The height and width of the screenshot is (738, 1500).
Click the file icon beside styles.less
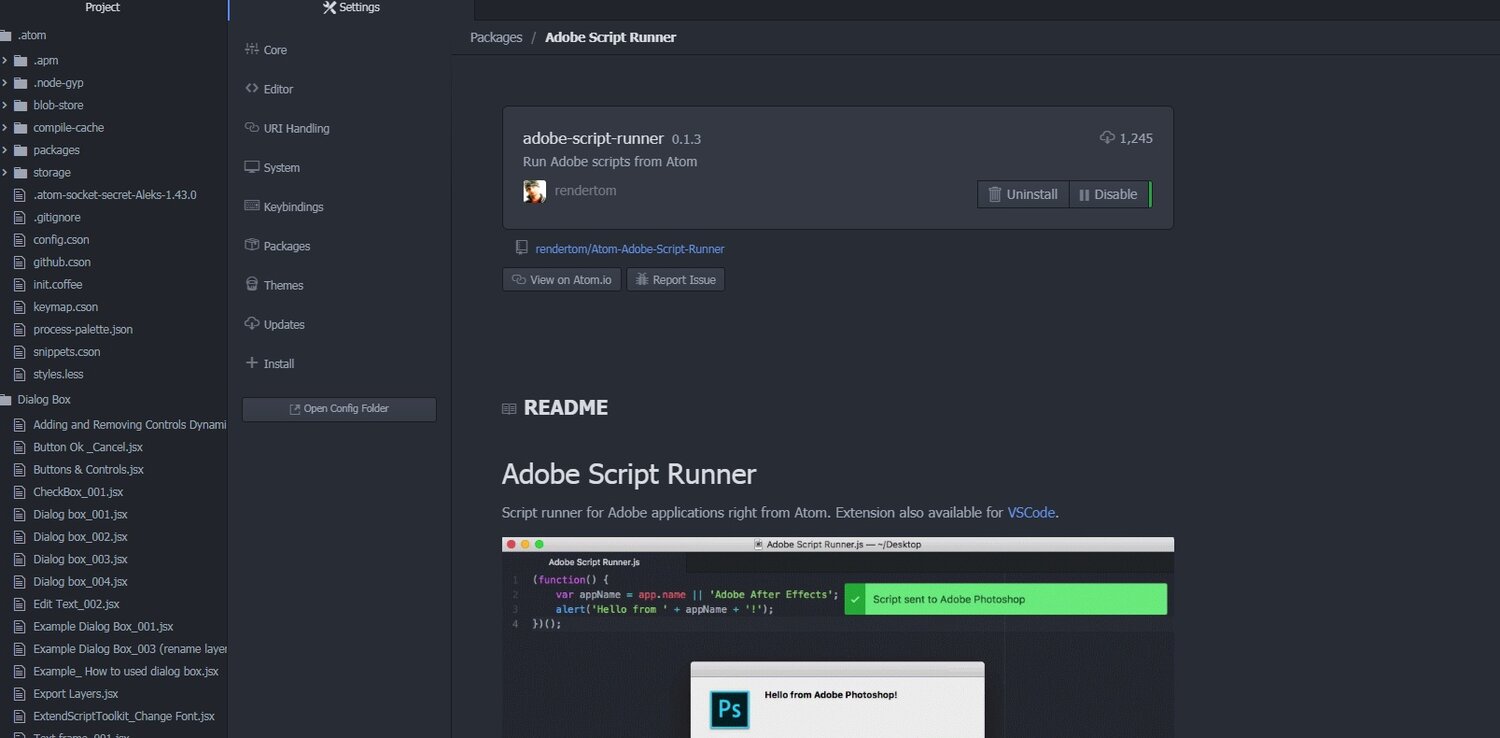[x=19, y=374]
